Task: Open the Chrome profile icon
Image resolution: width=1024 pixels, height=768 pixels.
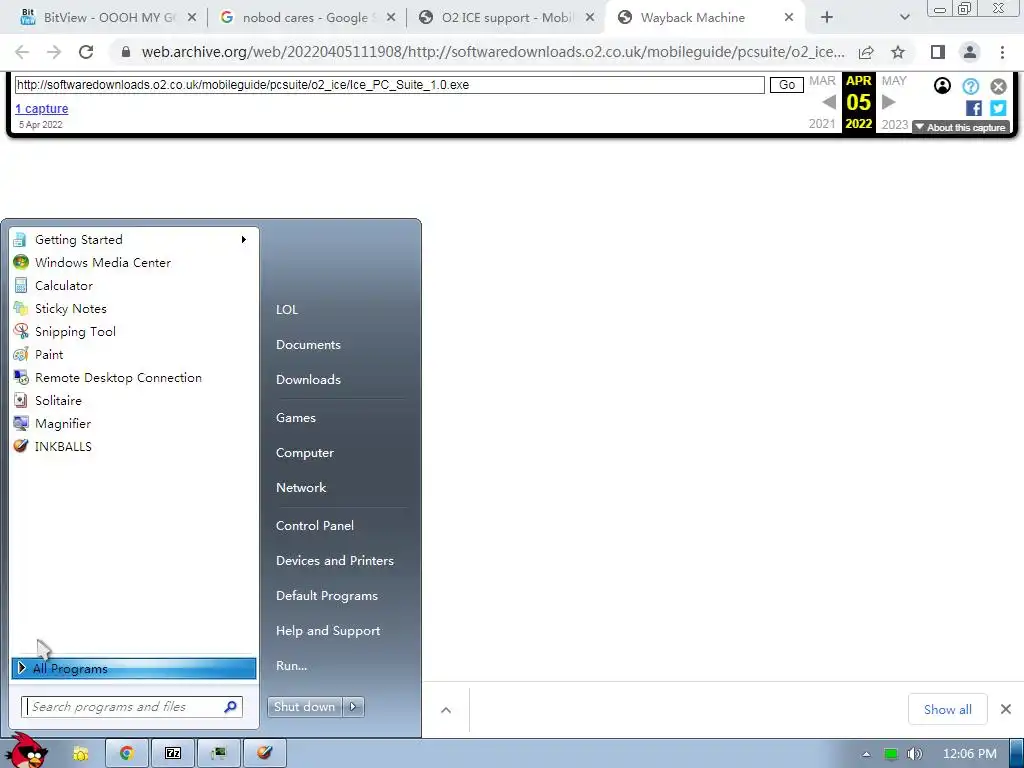Action: pos(970,52)
